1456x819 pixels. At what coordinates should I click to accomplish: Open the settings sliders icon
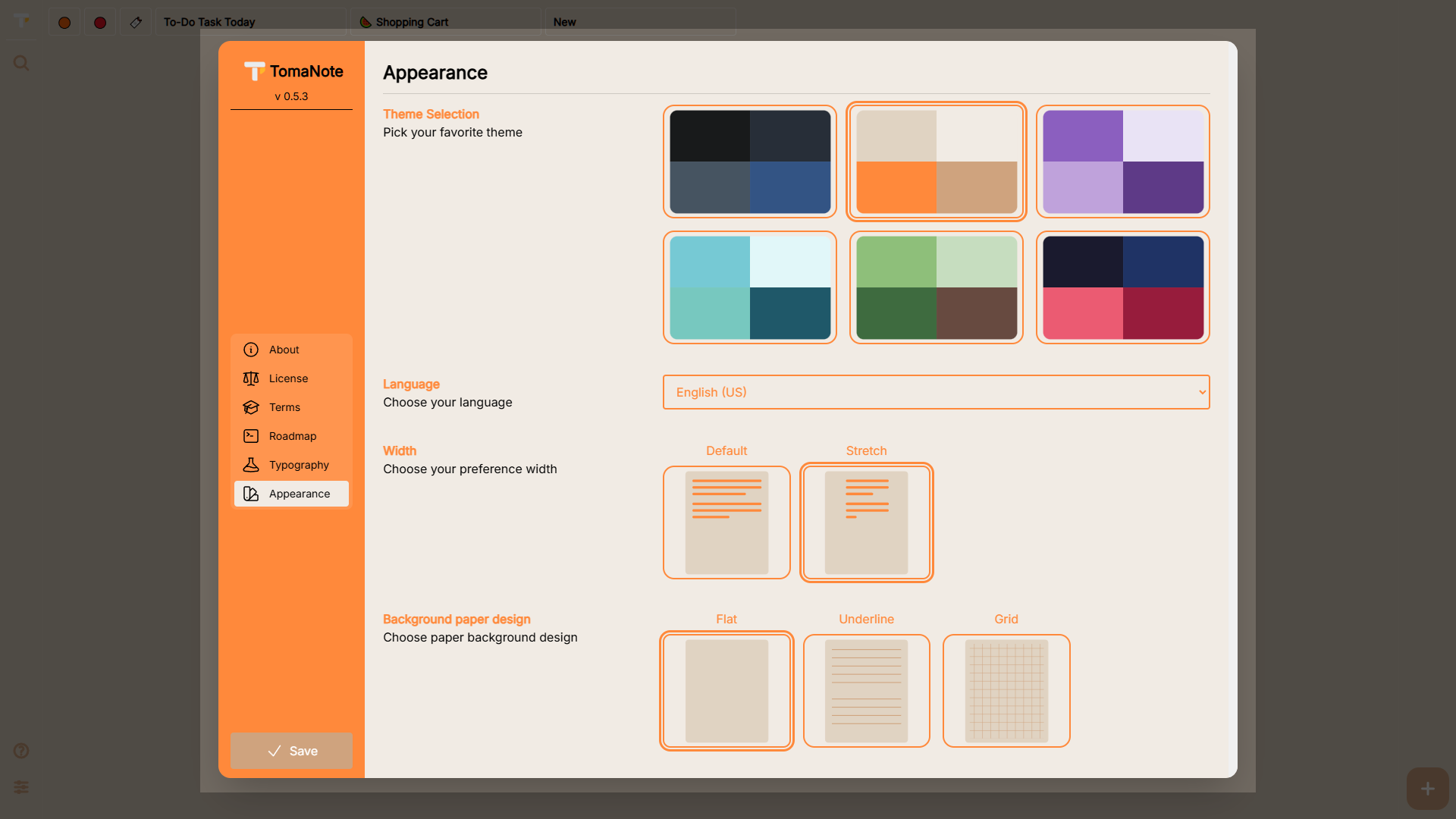pos(21,787)
